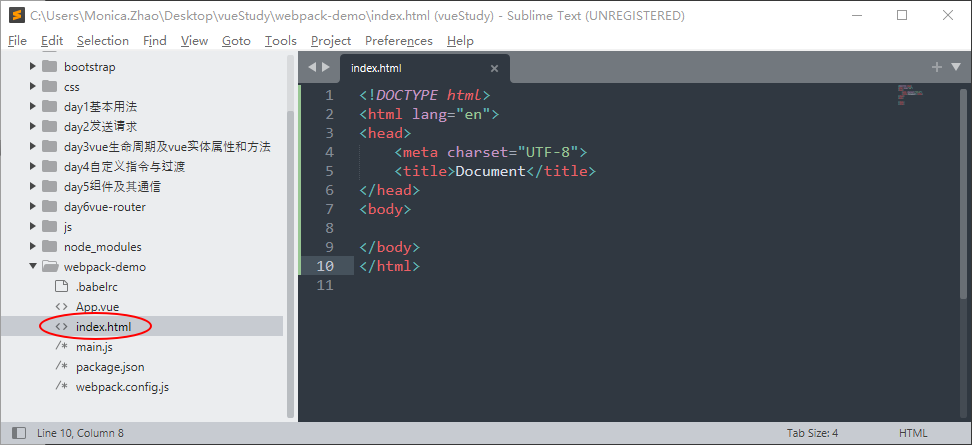Open the tab list dropdown arrow
972x445 pixels.
(955, 67)
